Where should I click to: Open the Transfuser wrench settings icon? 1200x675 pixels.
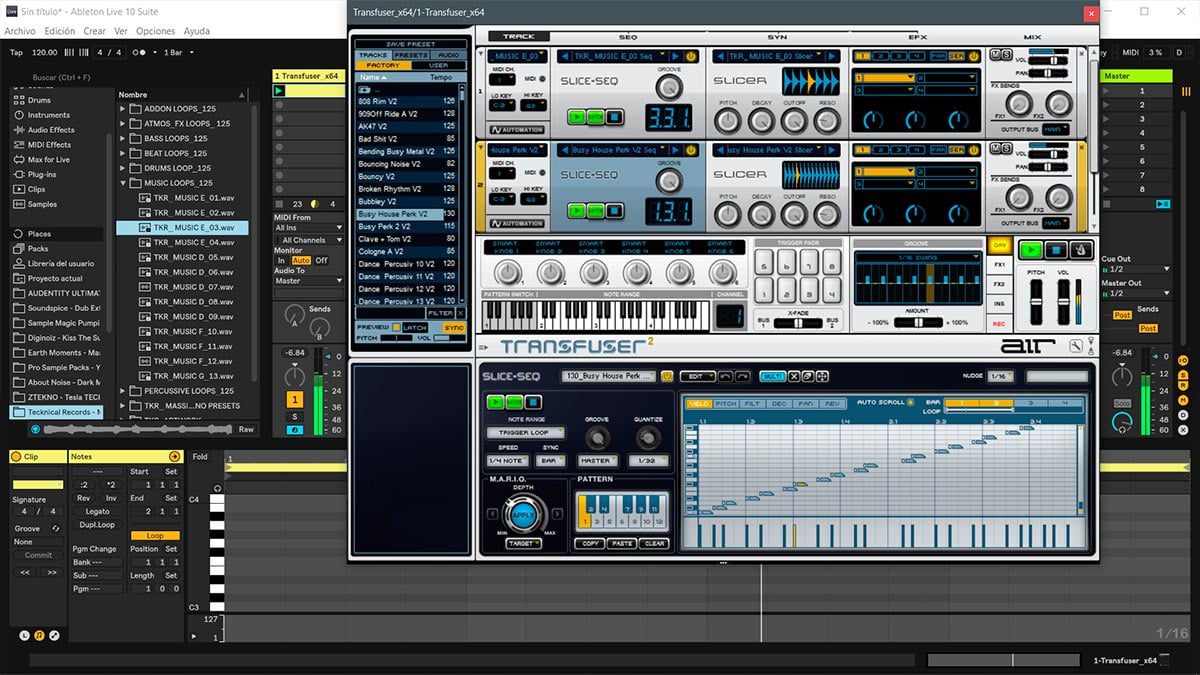pos(1075,346)
